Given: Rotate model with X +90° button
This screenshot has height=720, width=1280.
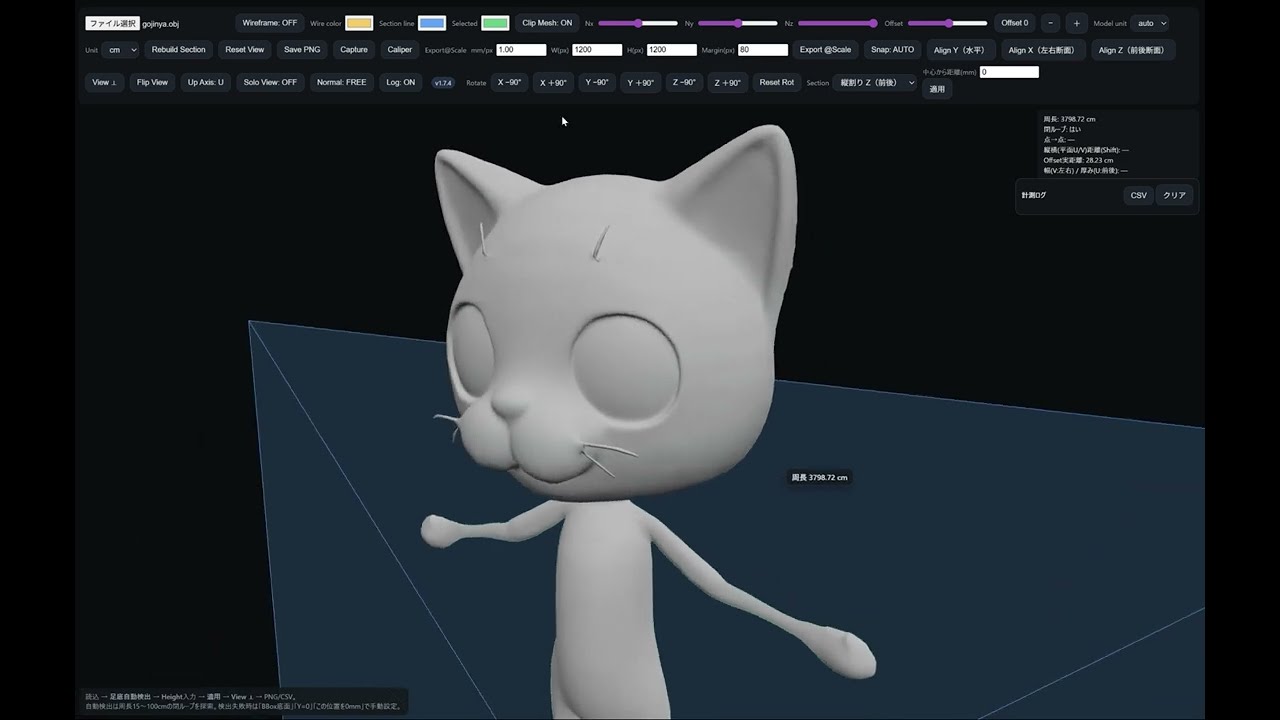Looking at the screenshot, I should (x=553, y=83).
